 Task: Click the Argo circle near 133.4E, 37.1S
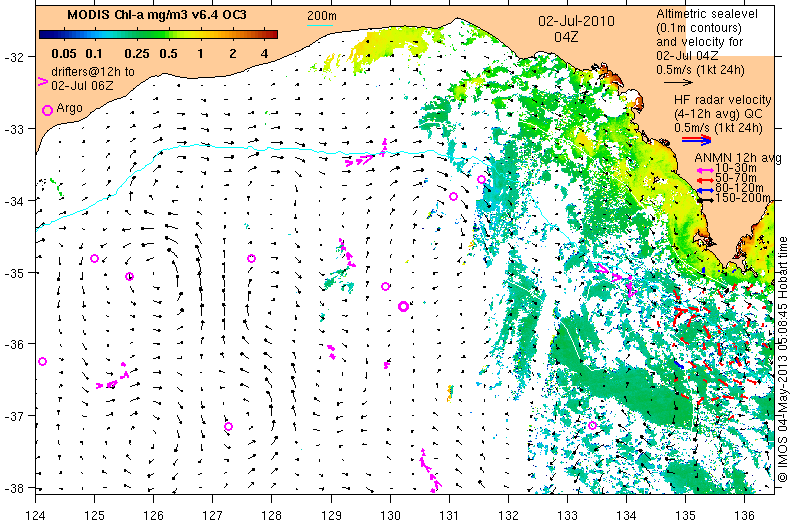[x=592, y=426]
